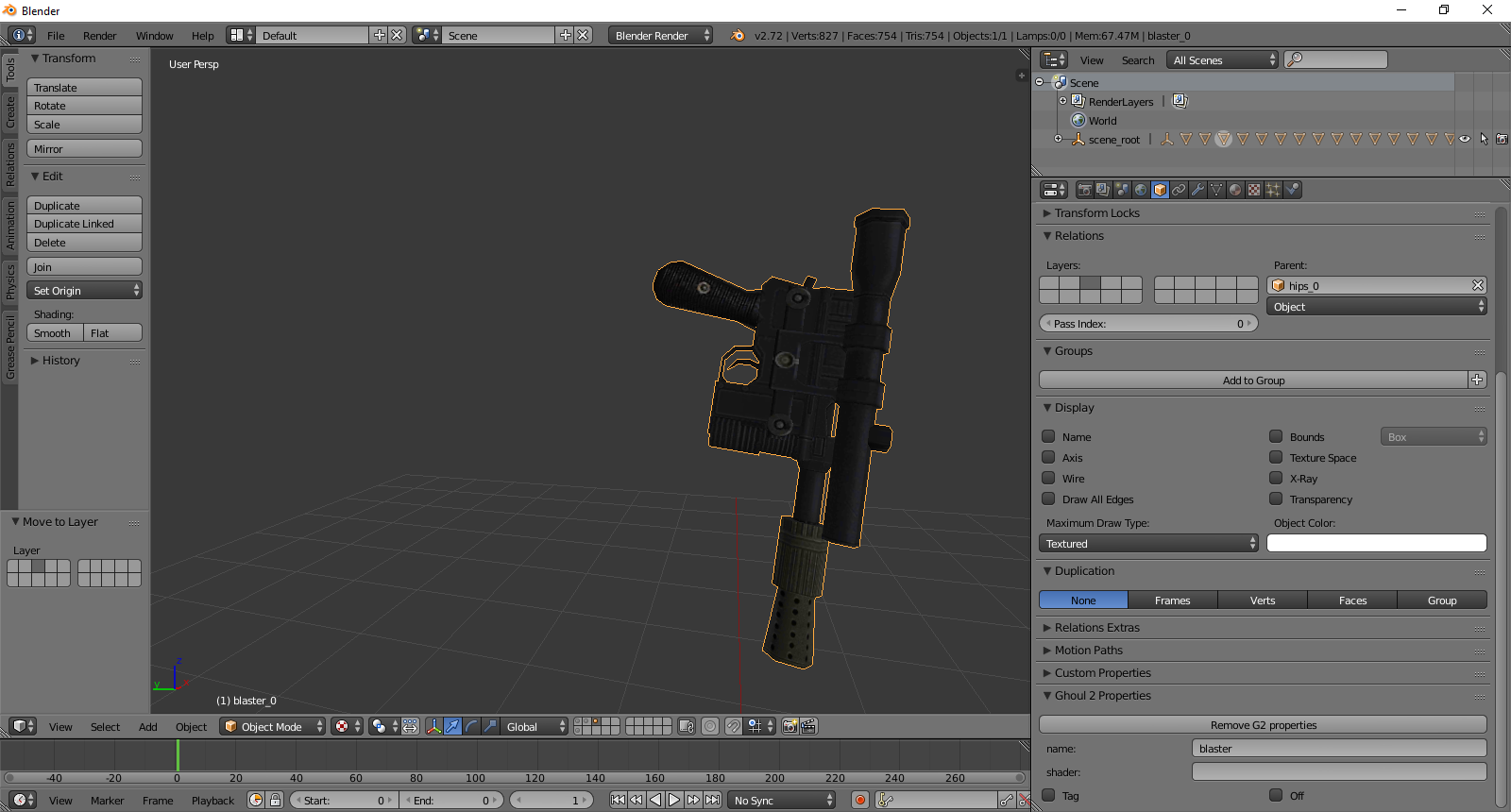Open the Render menu
Screen dimensions: 1511x812
click(99, 36)
